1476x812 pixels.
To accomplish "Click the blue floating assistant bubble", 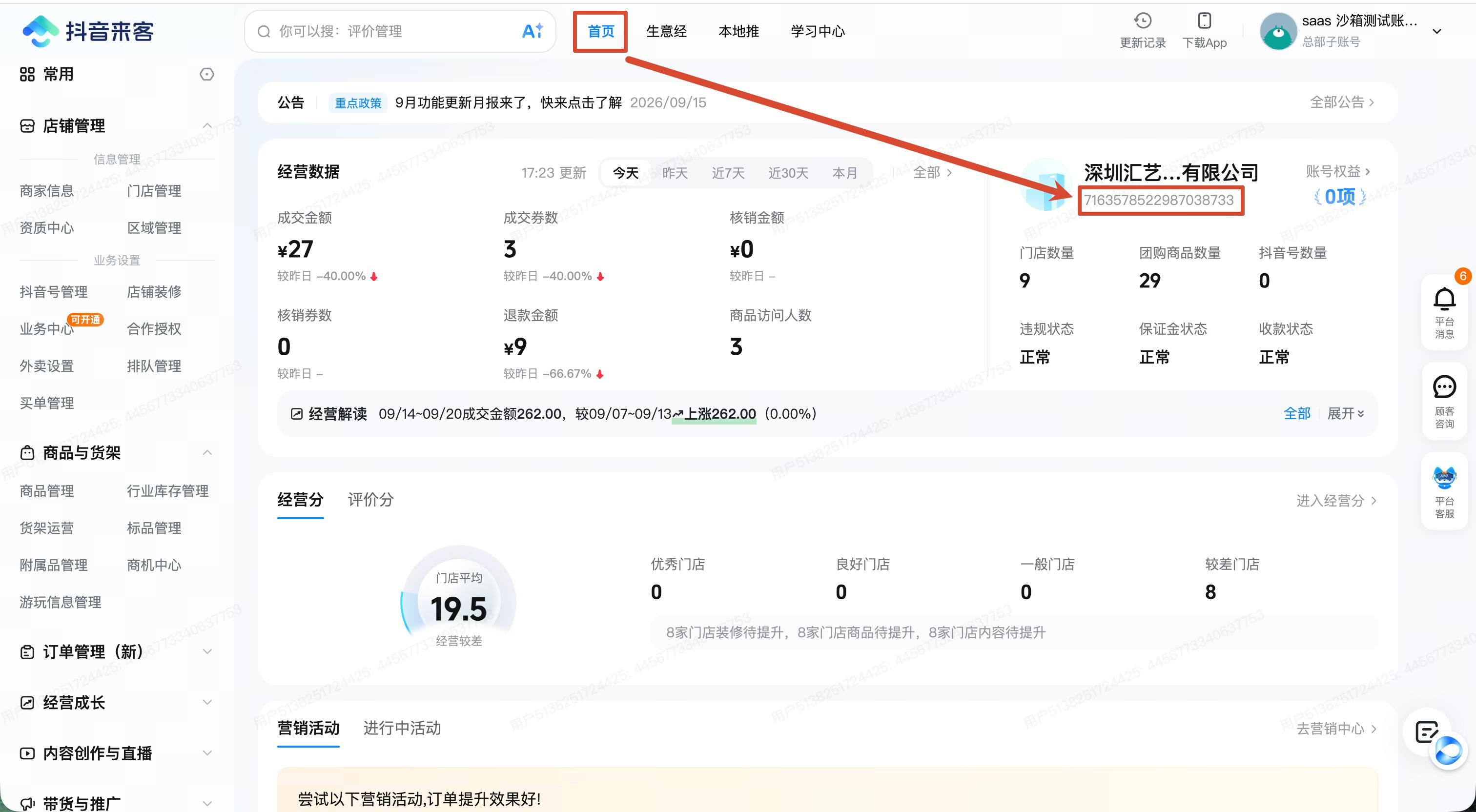I will point(1449,751).
